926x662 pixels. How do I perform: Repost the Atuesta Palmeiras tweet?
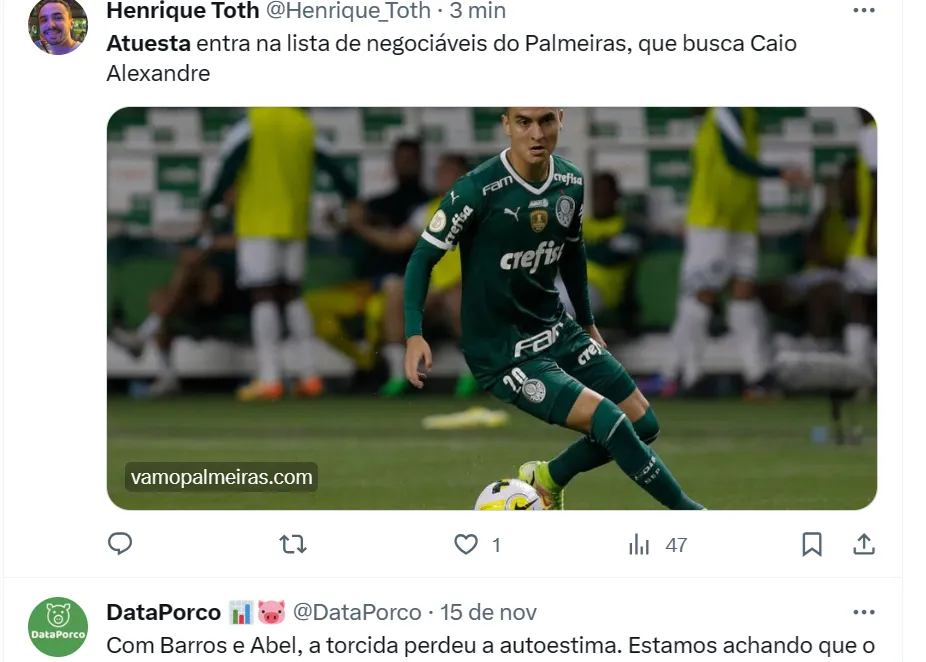tap(293, 543)
